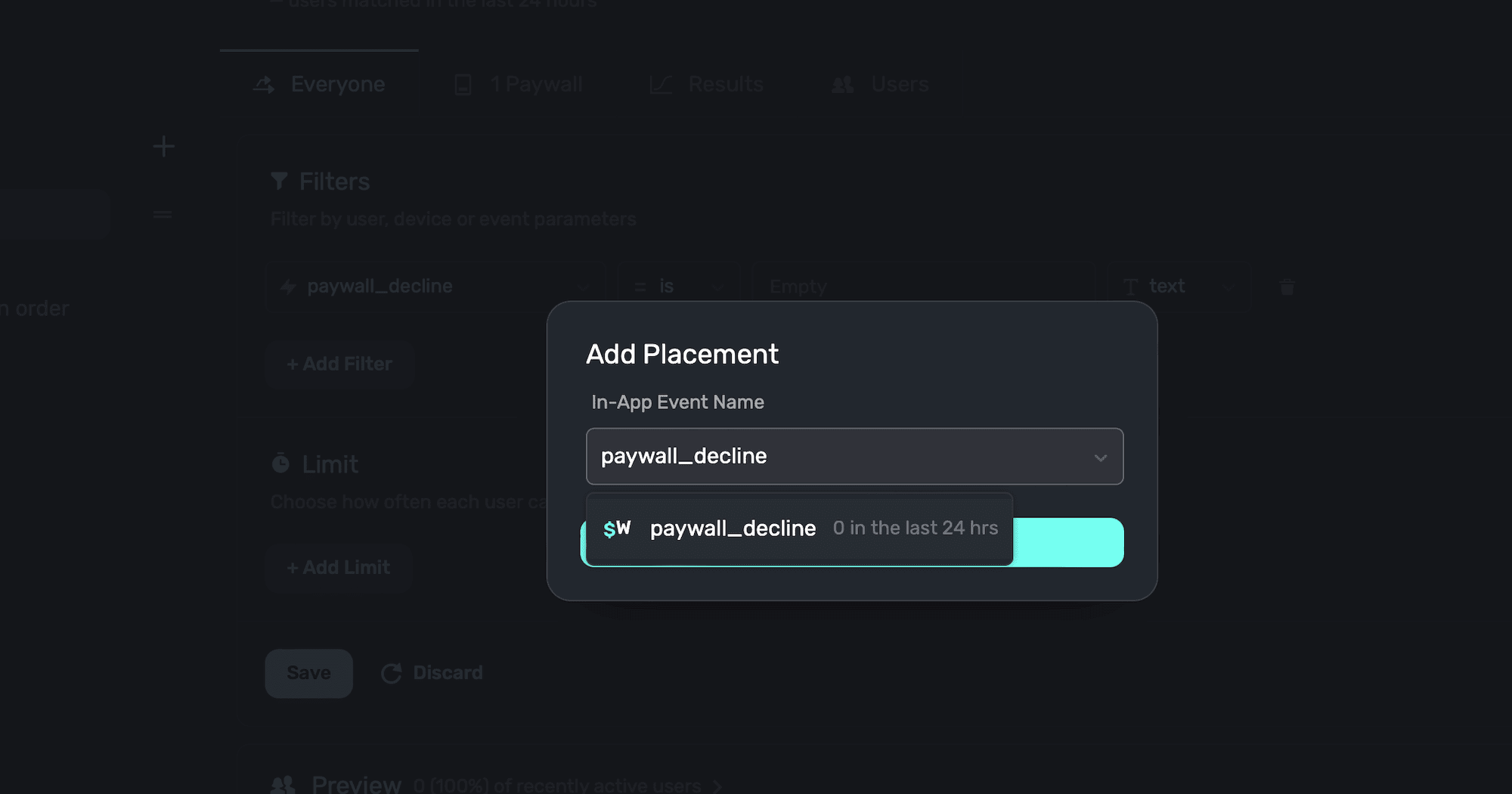This screenshot has height=794, width=1512.
Task: Click the Preview users icon
Action: [283, 785]
